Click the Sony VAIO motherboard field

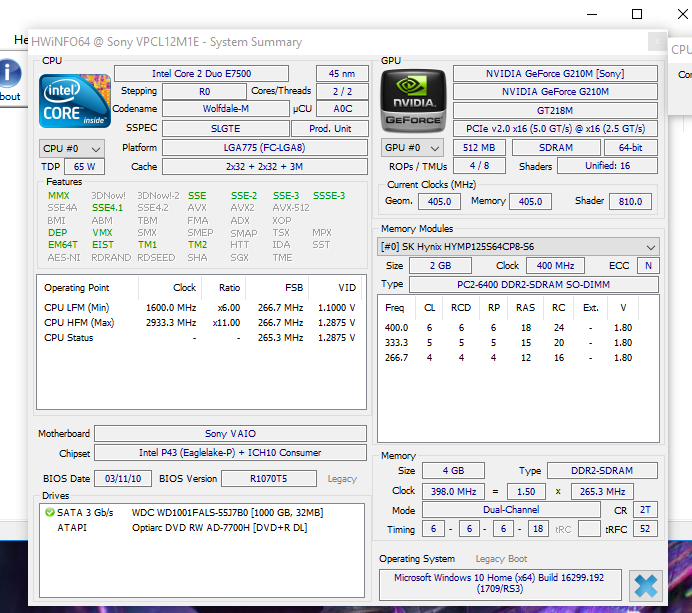coord(230,433)
